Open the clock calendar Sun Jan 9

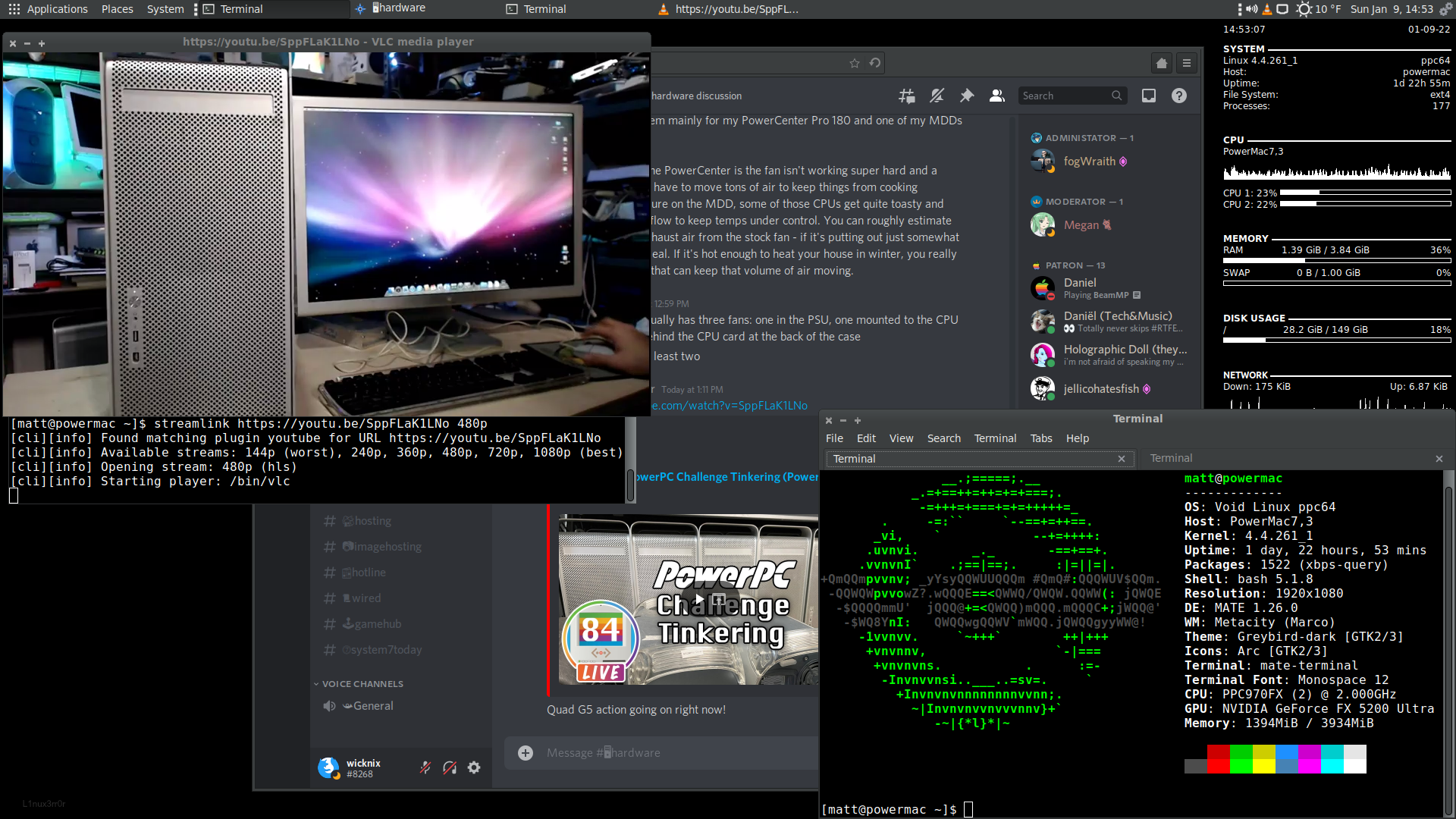1392,9
